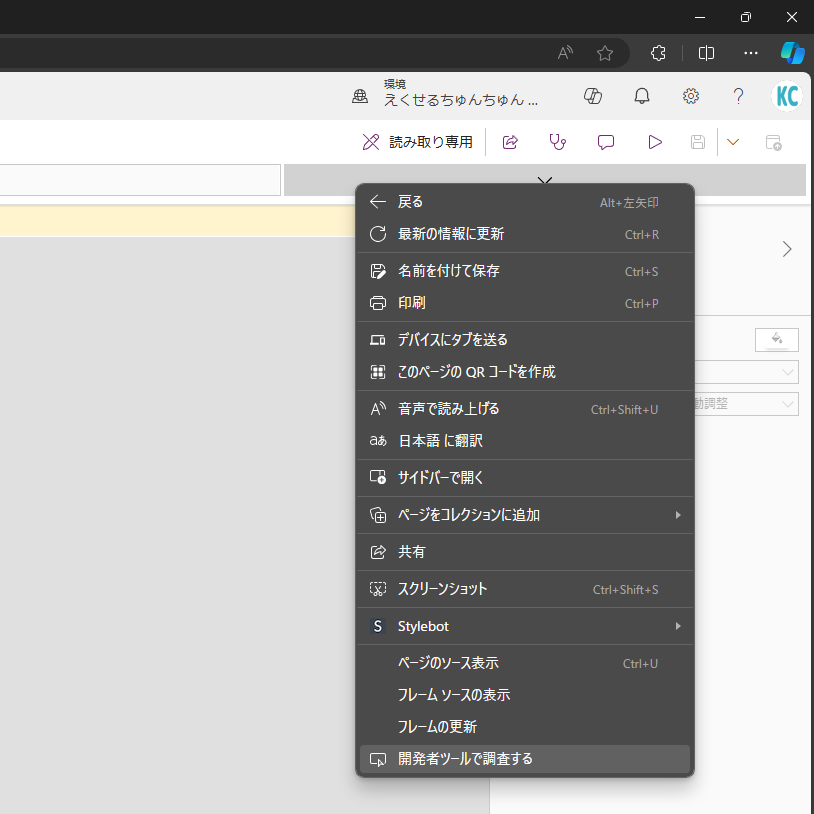This screenshot has width=814, height=814.
Task: Open the fill color picker swatch
Action: coord(777,340)
